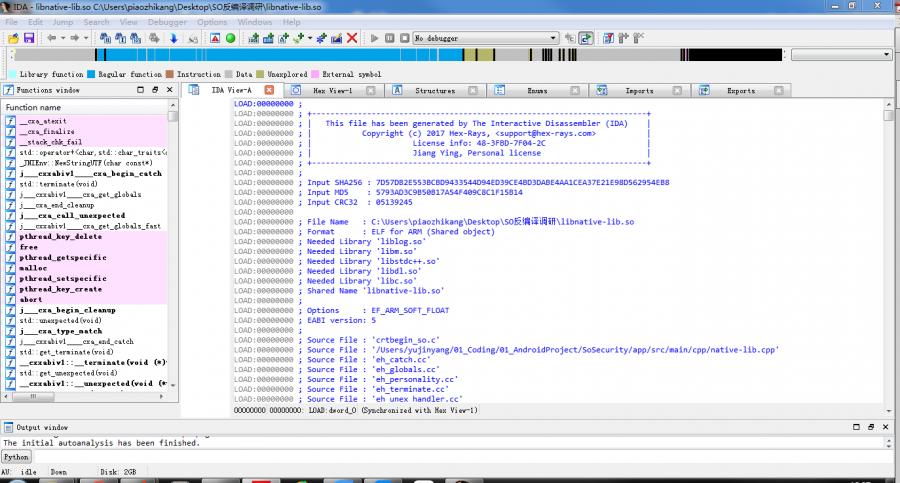Open the dropdown right of navigation band
The width and height of the screenshot is (900, 483).
tap(841, 55)
